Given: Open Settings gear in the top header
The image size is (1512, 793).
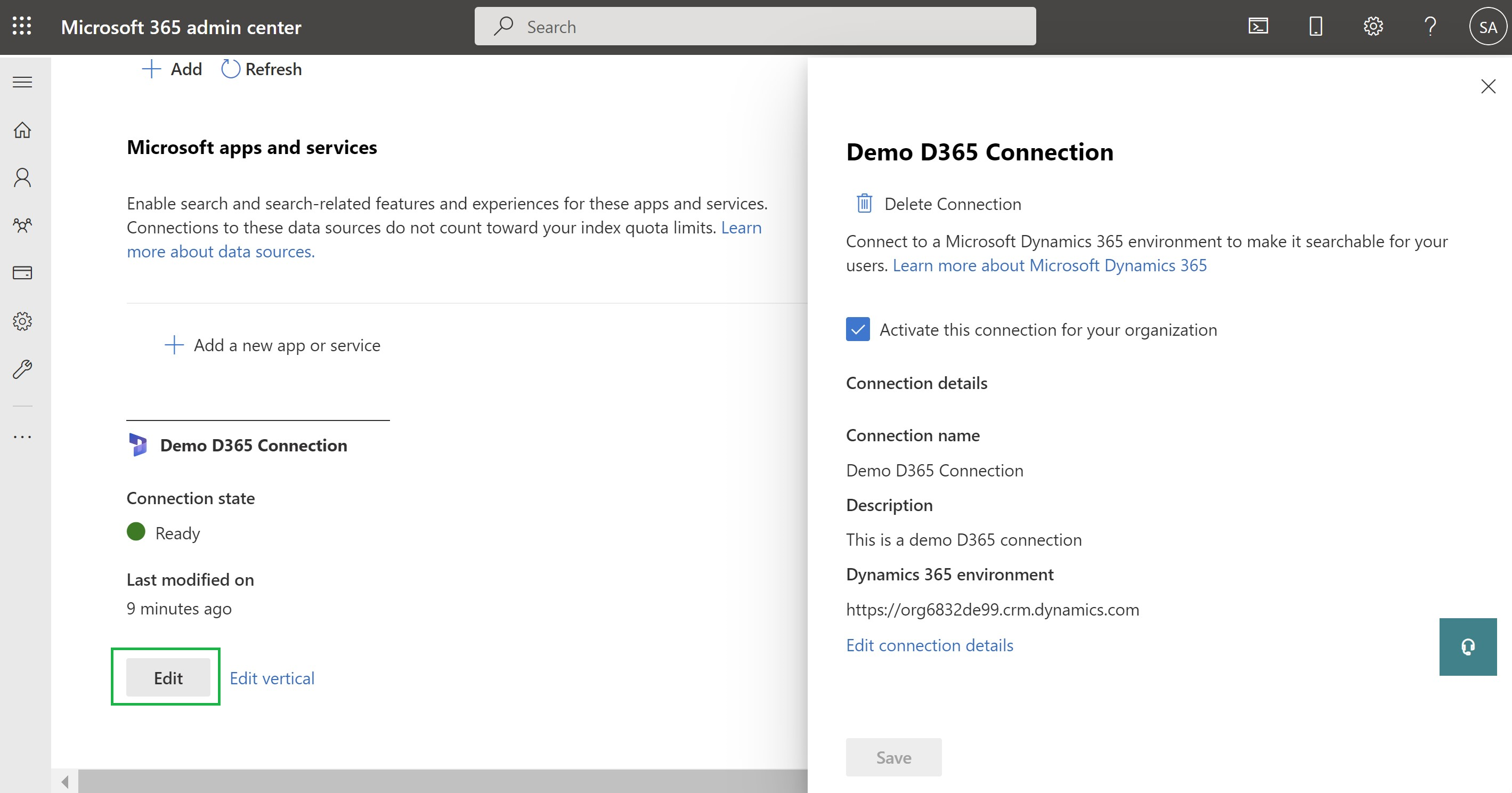Looking at the screenshot, I should click(1373, 27).
